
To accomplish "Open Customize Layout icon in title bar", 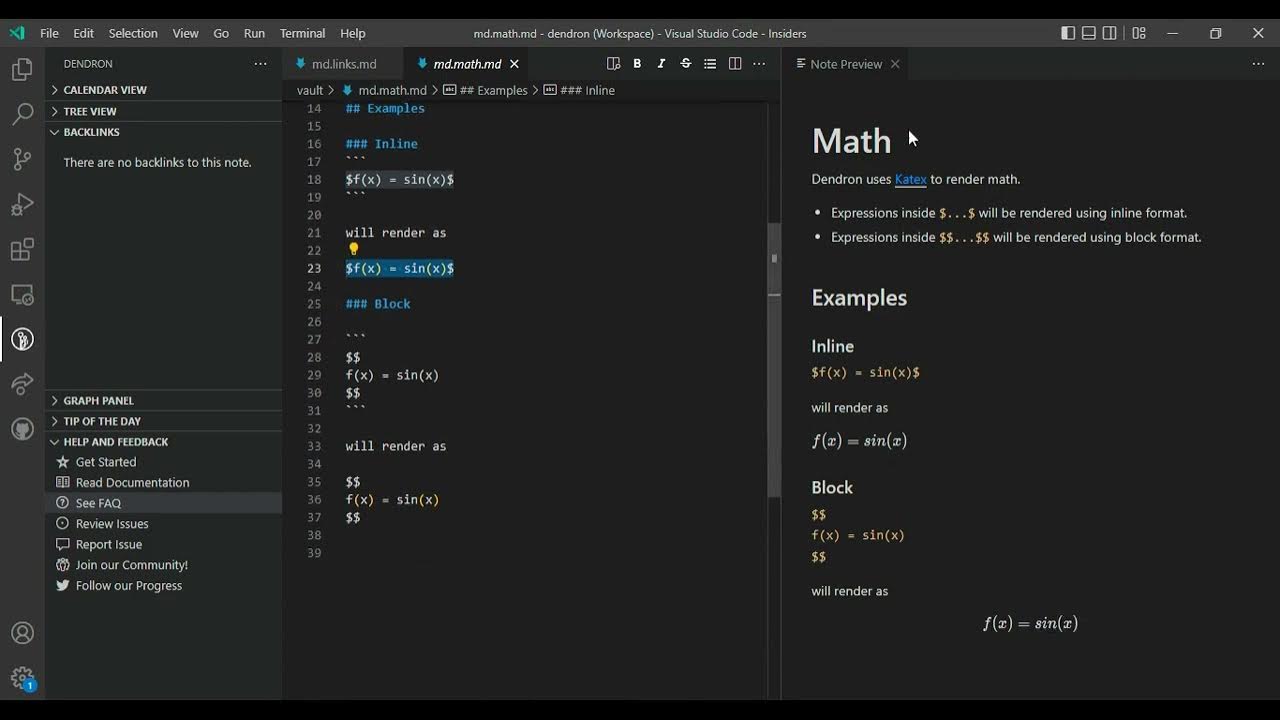I will click(x=1139, y=33).
